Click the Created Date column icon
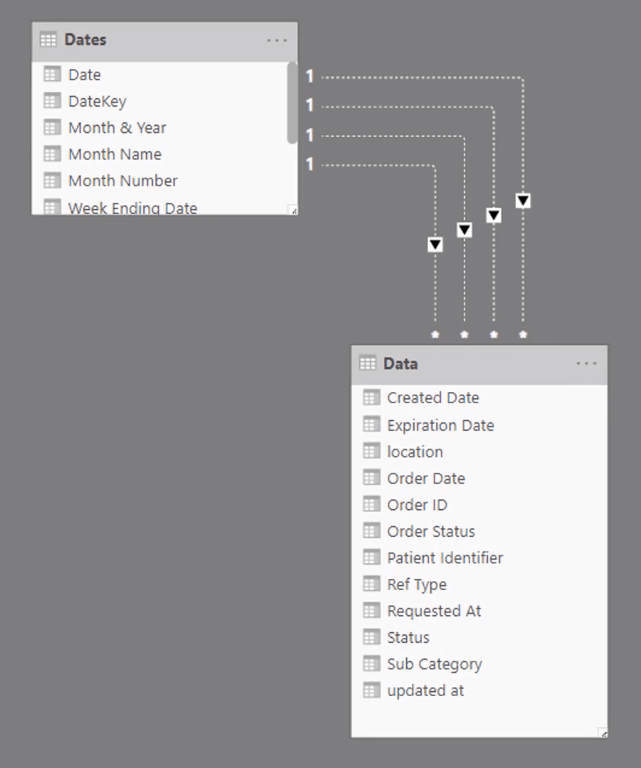Viewport: 641px width, 768px height. 371,397
